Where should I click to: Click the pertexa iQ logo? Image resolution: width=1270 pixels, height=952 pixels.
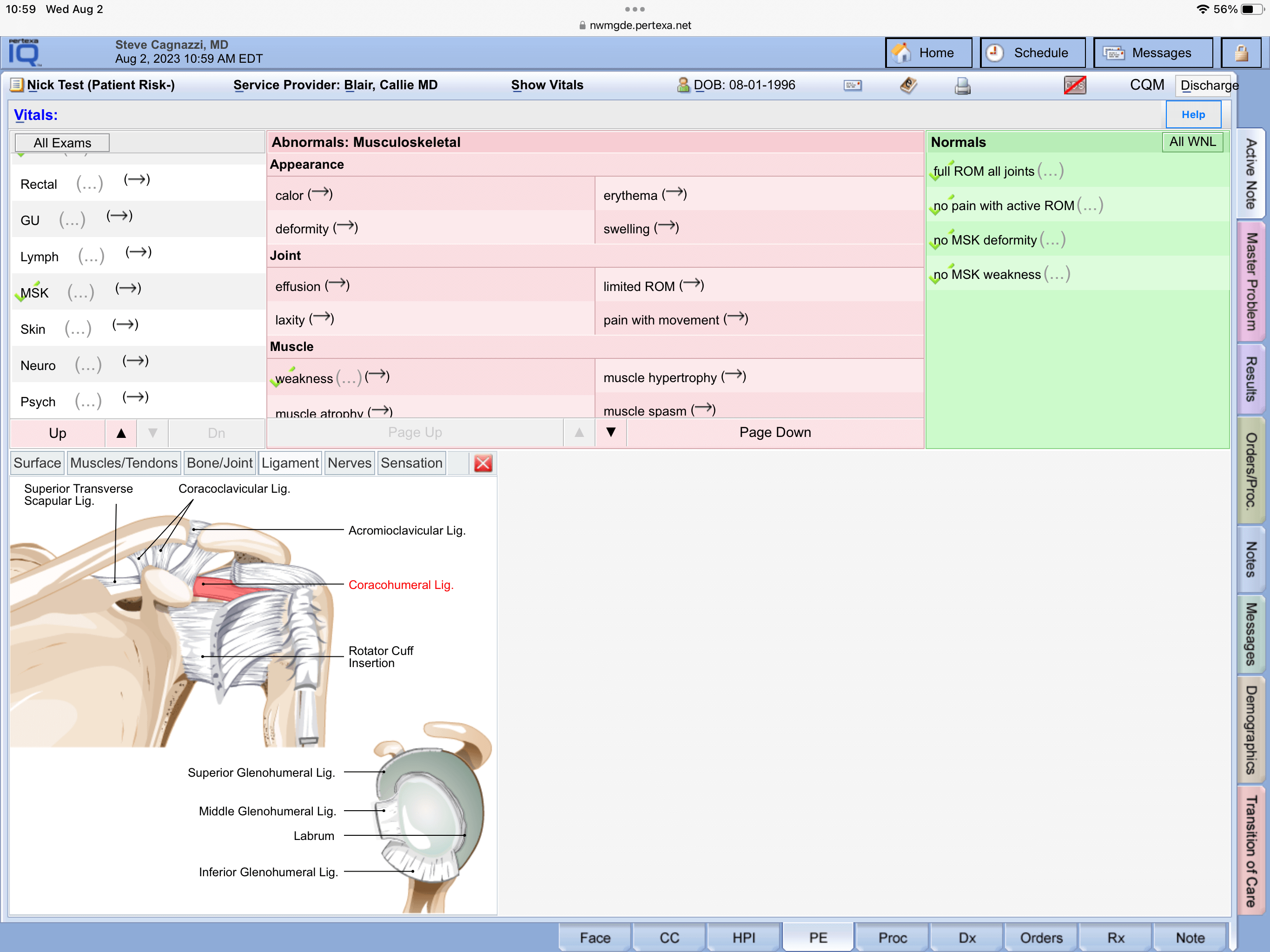24,53
